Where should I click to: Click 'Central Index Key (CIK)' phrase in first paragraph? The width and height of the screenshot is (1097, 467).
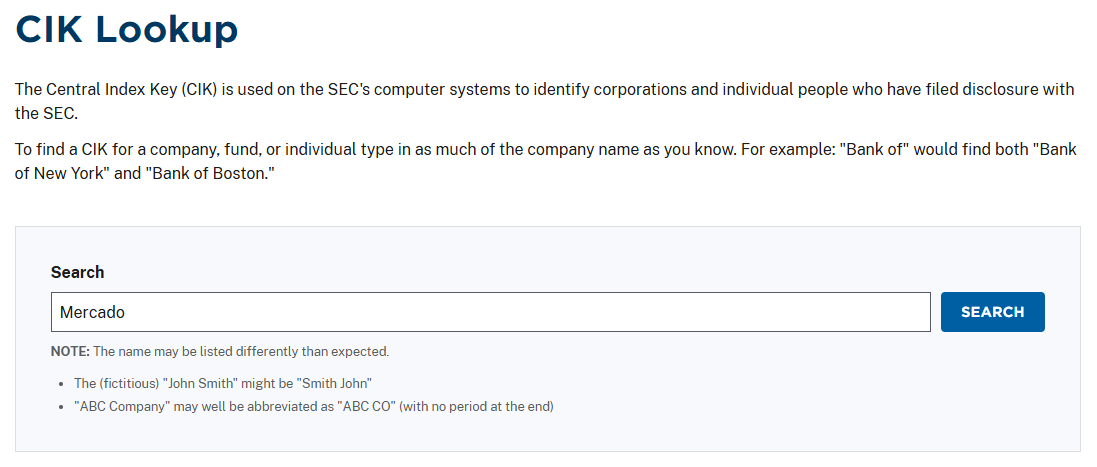(132, 89)
